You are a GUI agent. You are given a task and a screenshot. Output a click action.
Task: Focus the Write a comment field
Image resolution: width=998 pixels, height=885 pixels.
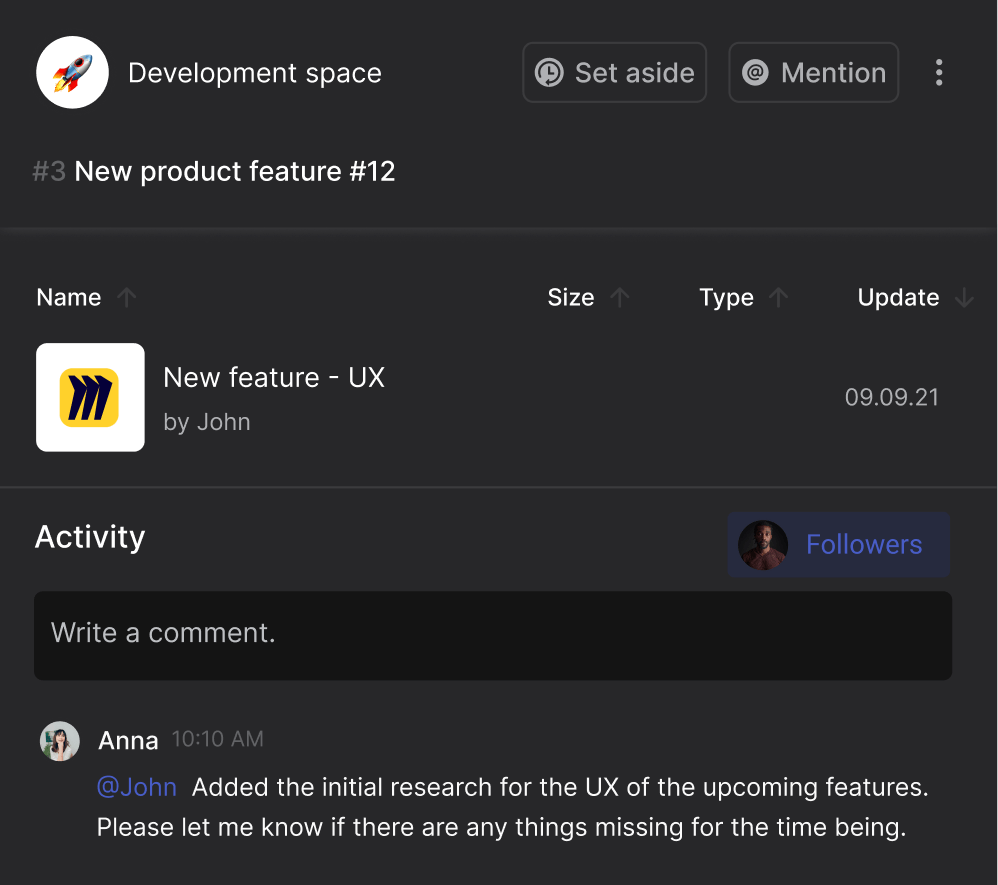click(x=492, y=635)
